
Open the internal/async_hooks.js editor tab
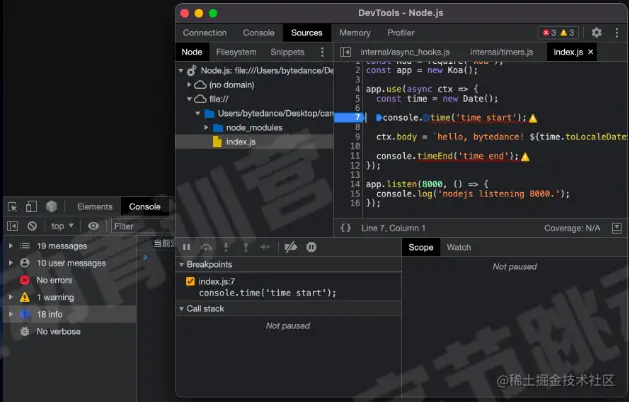click(405, 52)
